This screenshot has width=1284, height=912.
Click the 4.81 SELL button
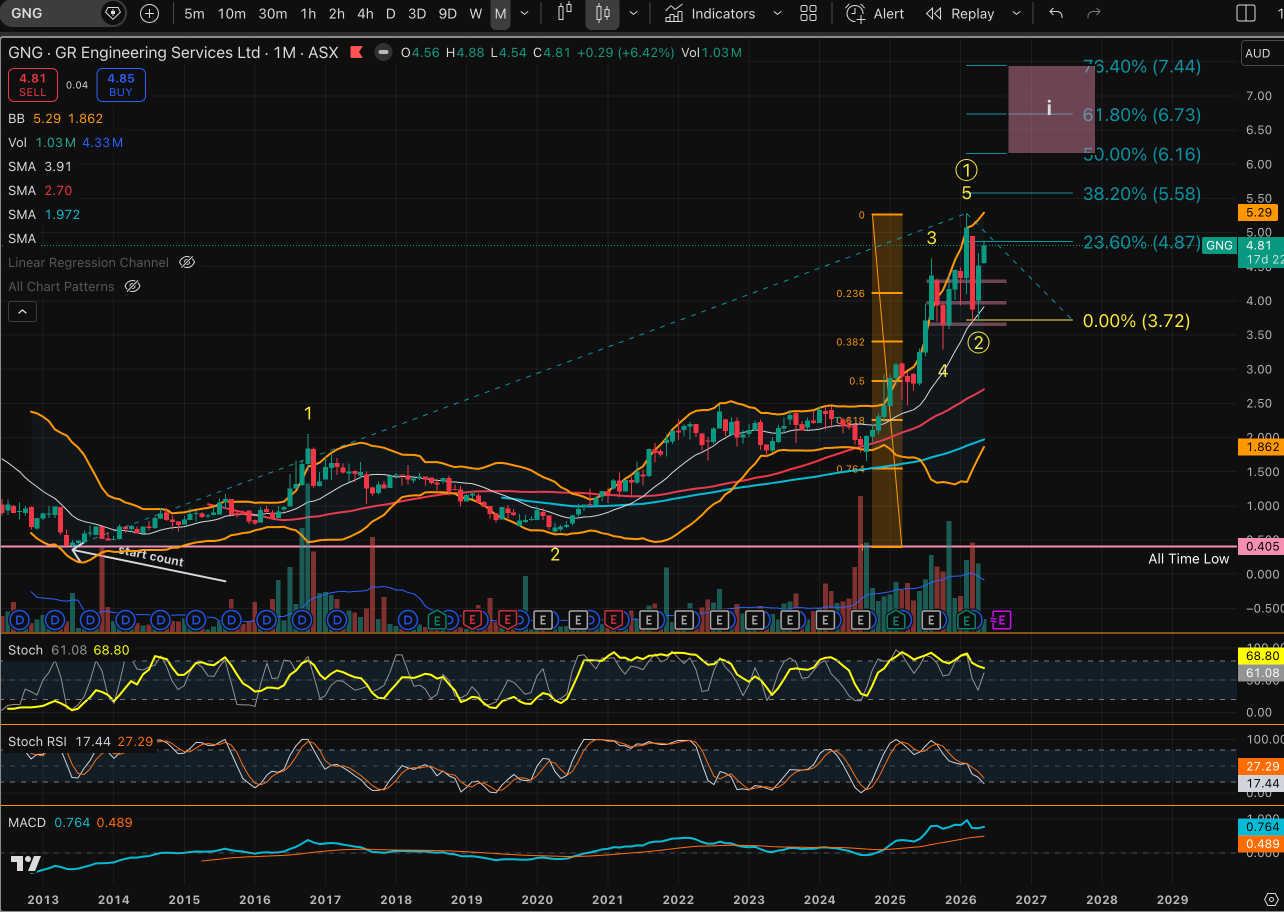click(x=34, y=85)
